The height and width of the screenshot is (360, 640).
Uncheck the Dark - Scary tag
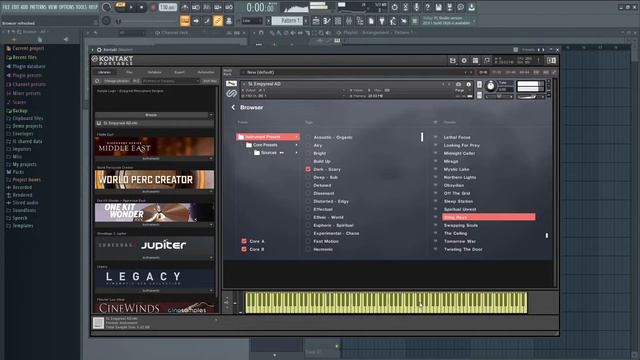308,169
